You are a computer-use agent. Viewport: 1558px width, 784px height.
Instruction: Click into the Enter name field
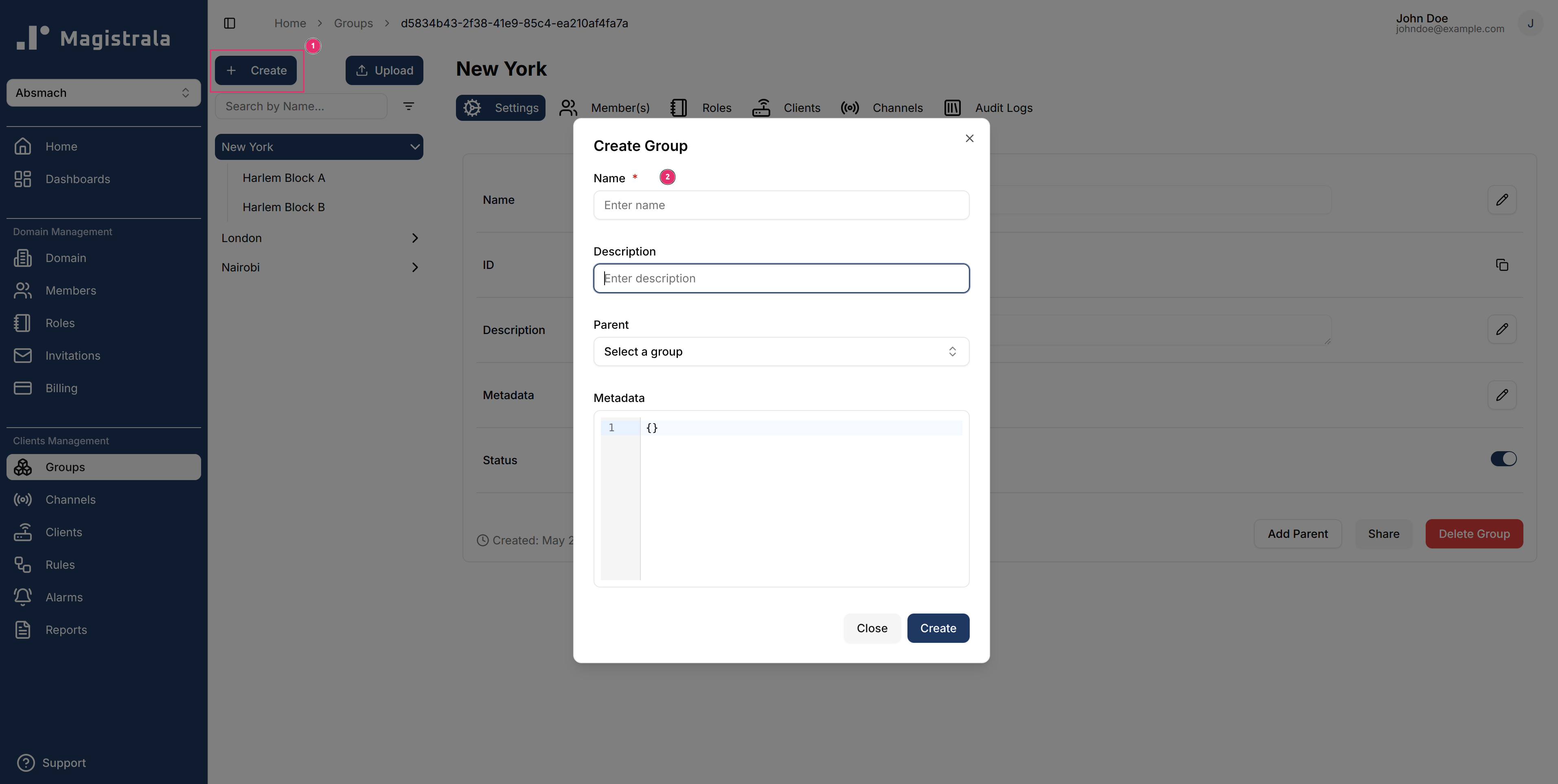780,205
